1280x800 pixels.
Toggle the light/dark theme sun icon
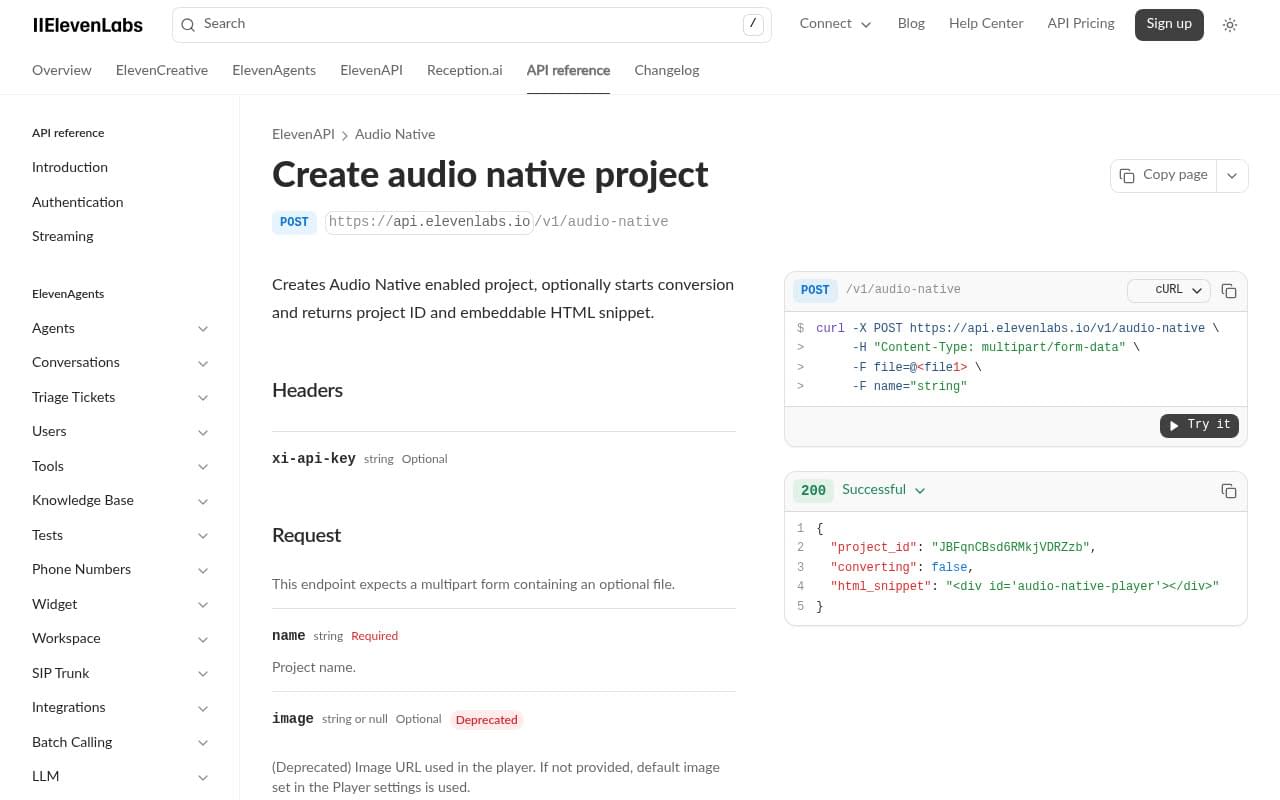(x=1230, y=25)
